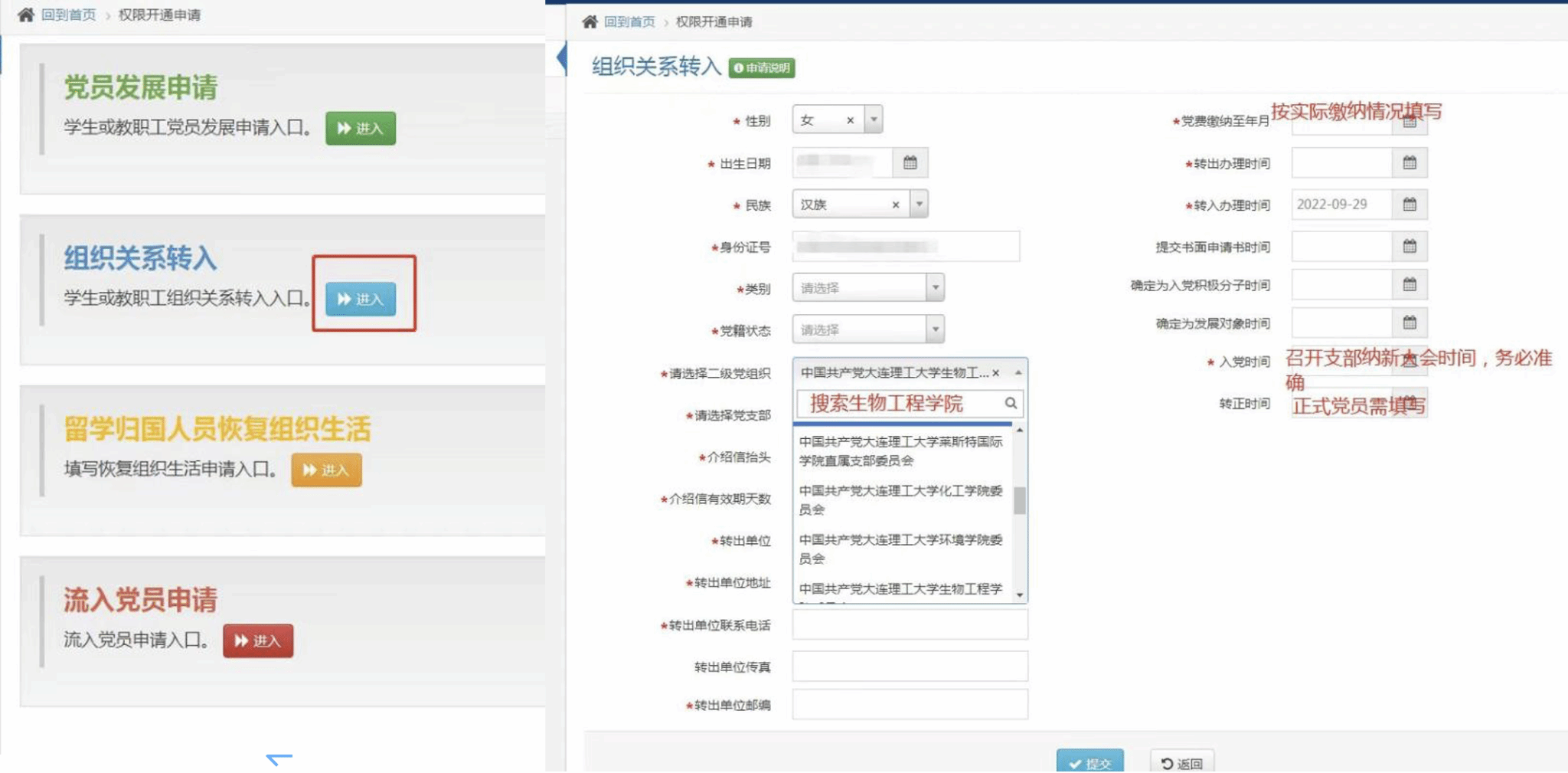Open calendar icon for 转入办理时间

point(1409,205)
